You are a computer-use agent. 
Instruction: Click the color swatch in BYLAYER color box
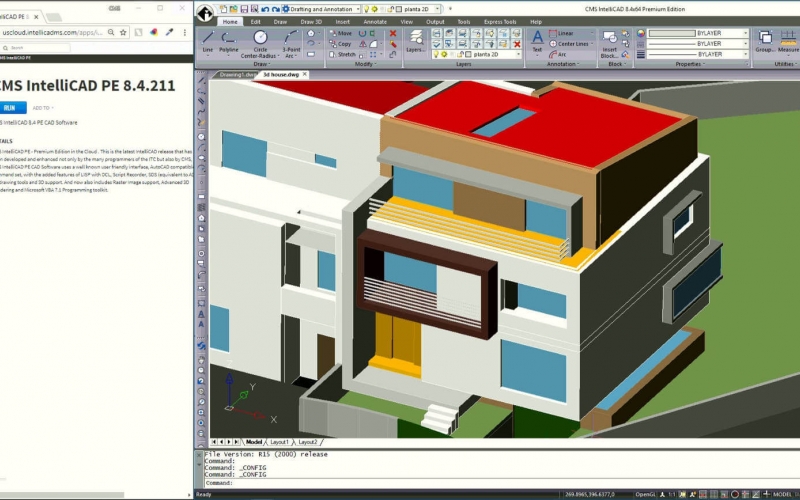point(671,33)
